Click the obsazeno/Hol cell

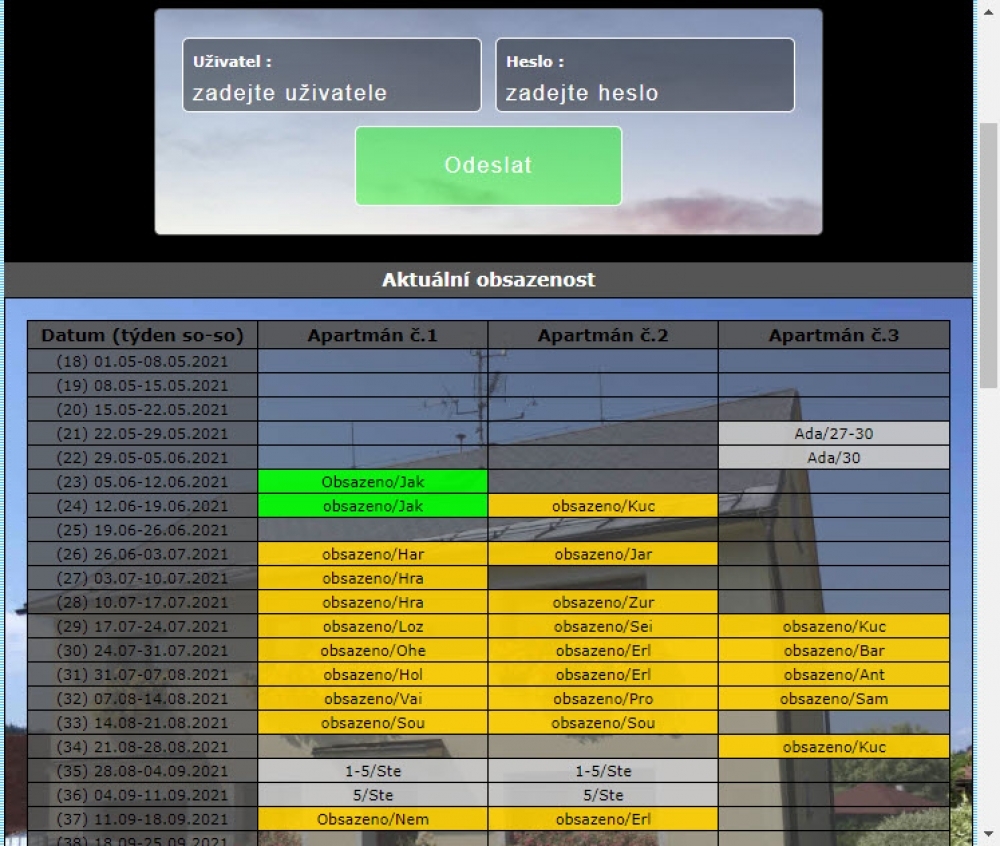pos(372,675)
